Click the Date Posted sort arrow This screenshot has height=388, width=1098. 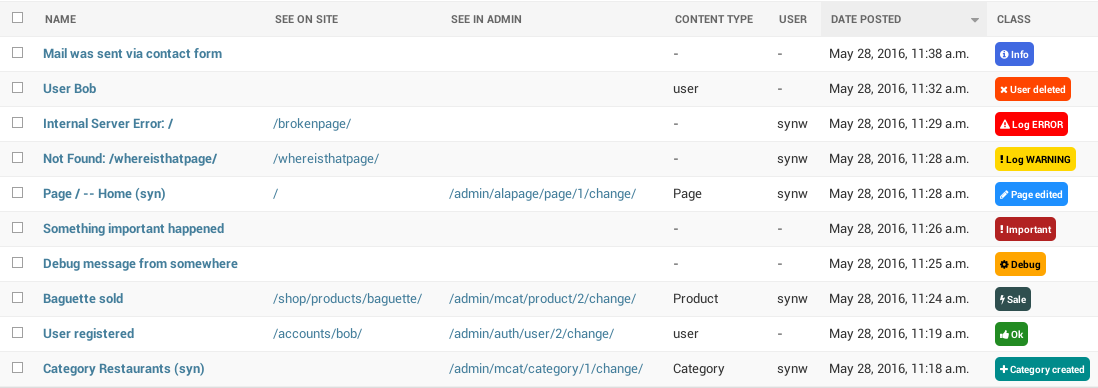tap(974, 20)
